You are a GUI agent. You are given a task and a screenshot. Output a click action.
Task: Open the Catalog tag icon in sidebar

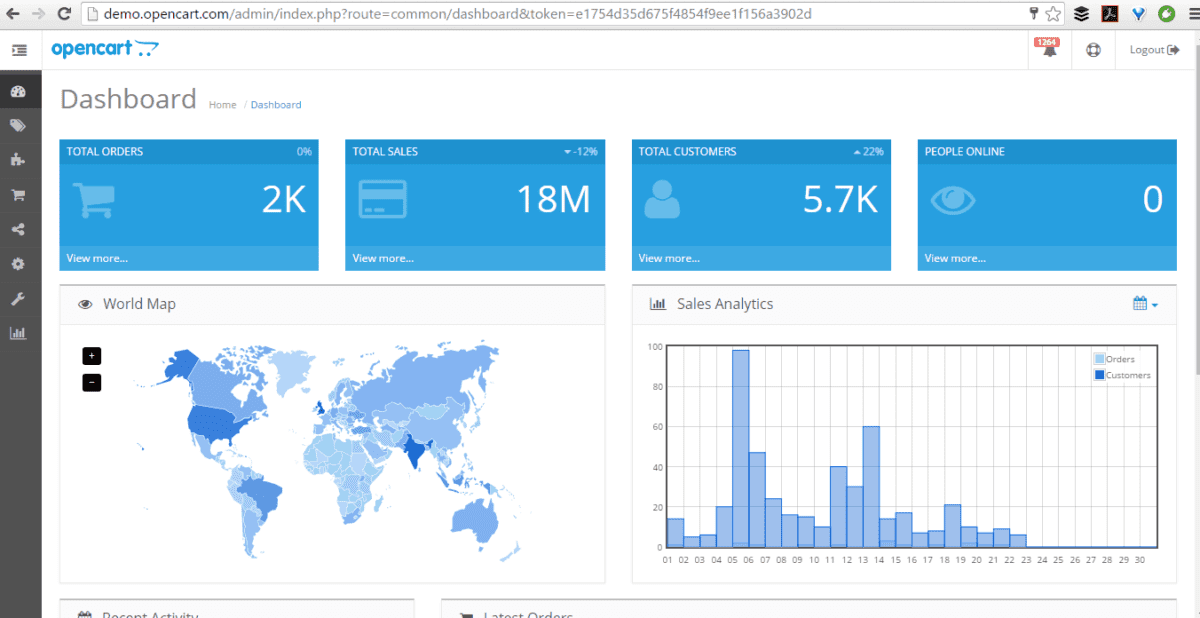tap(18, 125)
